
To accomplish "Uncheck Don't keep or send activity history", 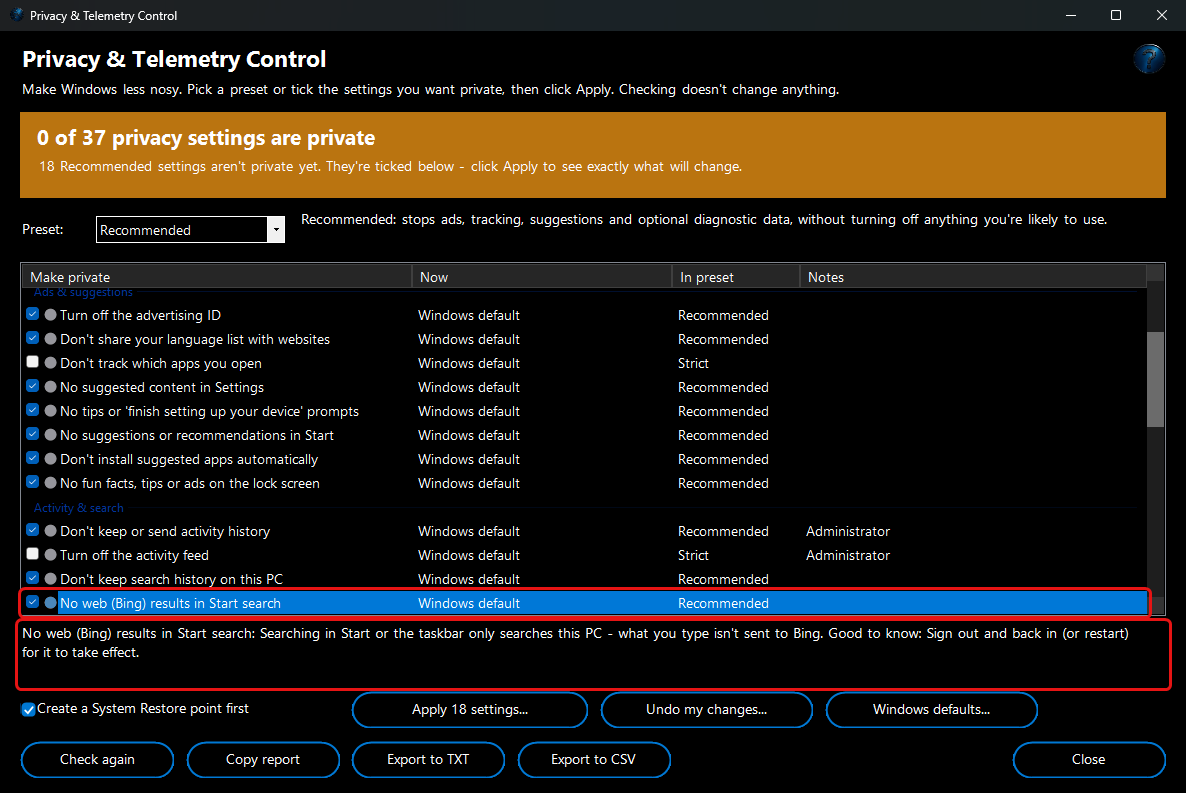I will (x=33, y=530).
